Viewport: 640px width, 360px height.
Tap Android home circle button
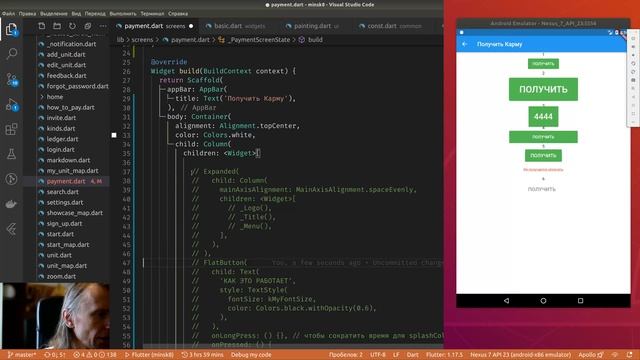543,301
